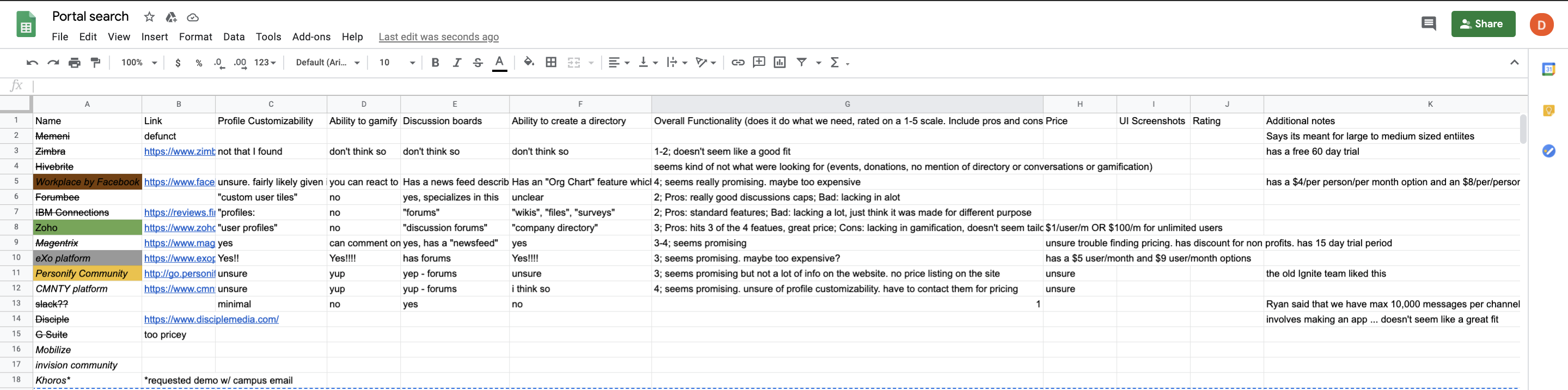Viewport: 1568px width, 390px height.
Task: Open the Functions sigma menu
Action: [840, 63]
